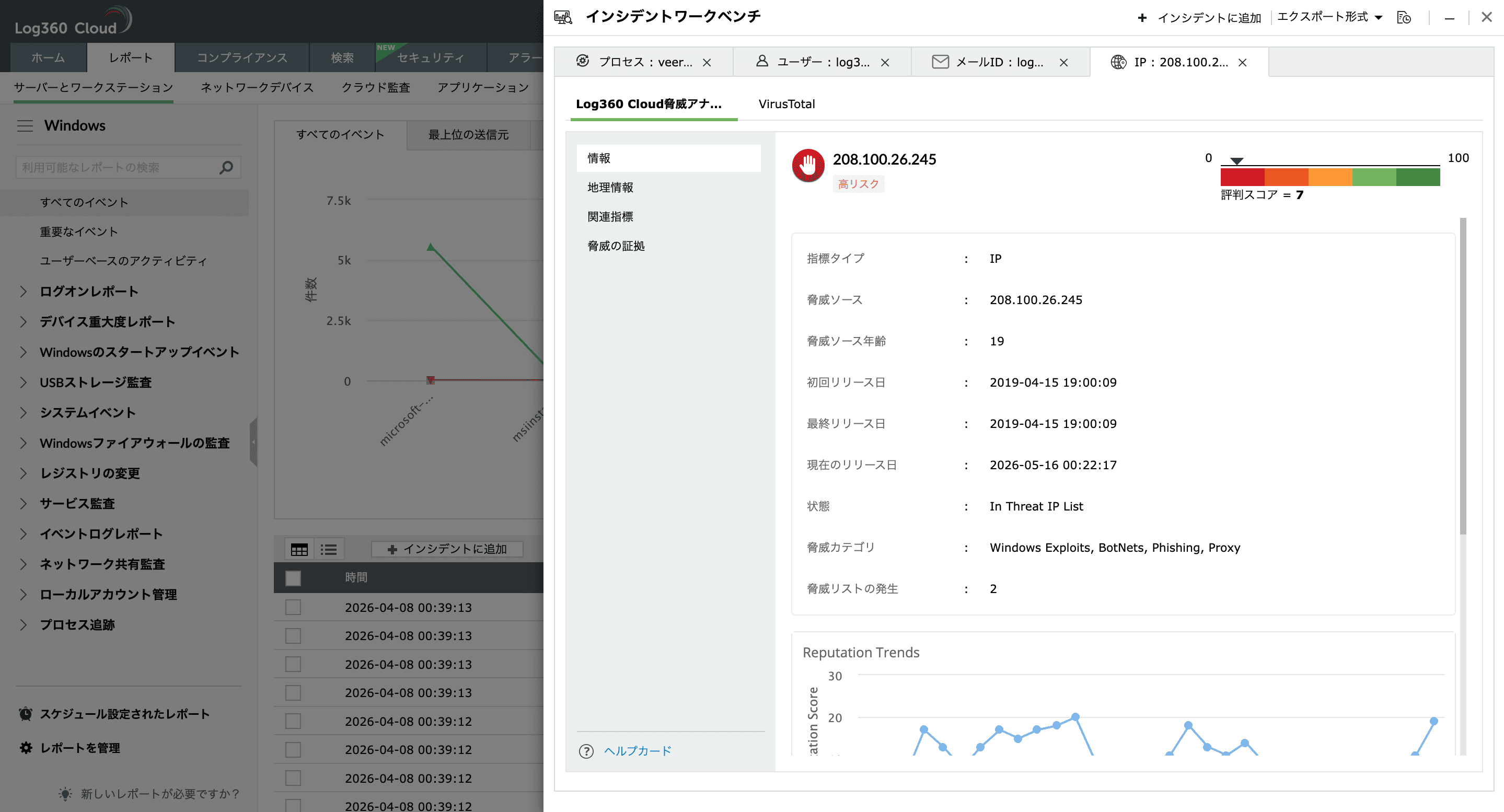
Task: Open ネットワークデバイス sub-tab
Action: click(x=257, y=88)
